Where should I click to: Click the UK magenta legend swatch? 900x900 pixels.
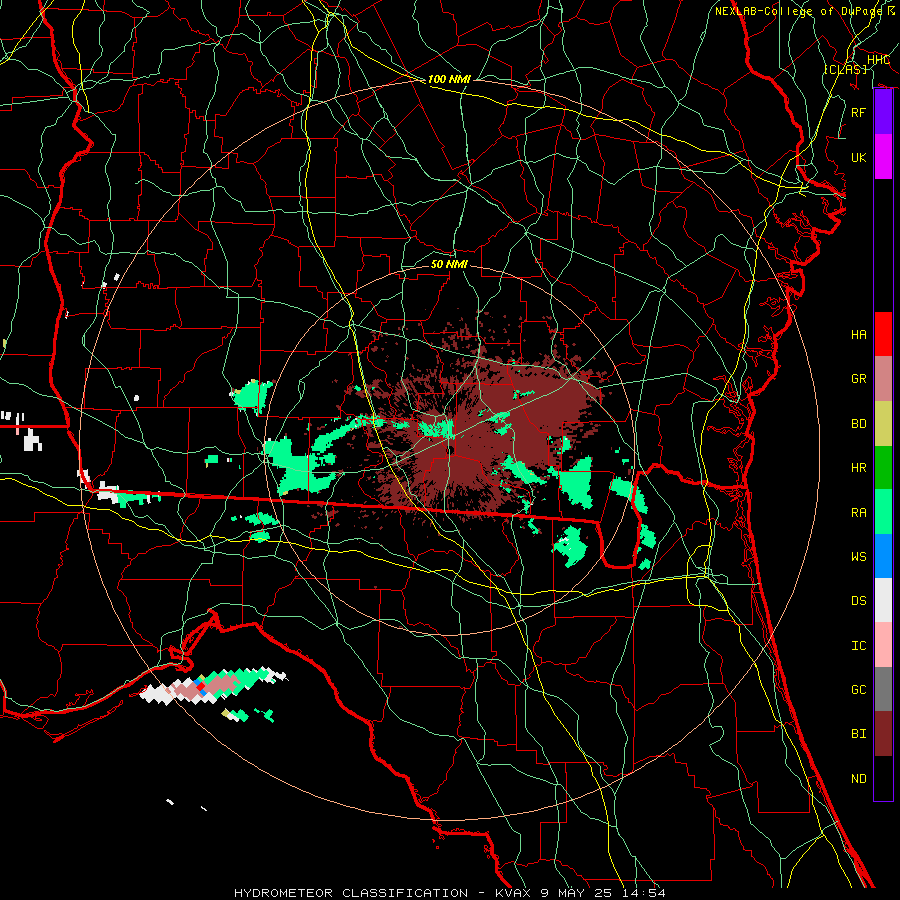pyautogui.click(x=883, y=157)
